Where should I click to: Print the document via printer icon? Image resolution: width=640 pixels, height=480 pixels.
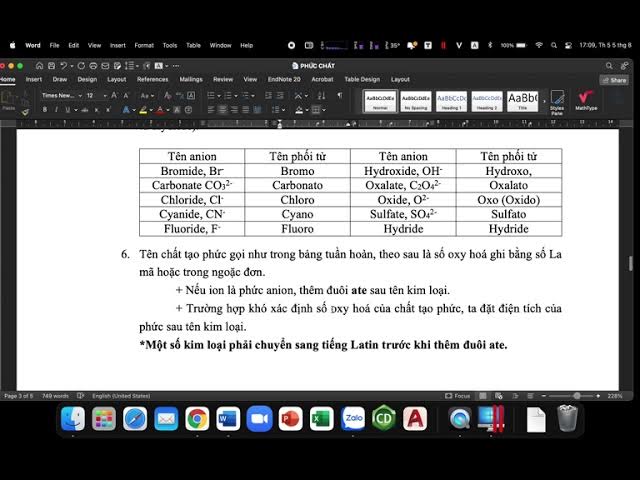click(93, 66)
